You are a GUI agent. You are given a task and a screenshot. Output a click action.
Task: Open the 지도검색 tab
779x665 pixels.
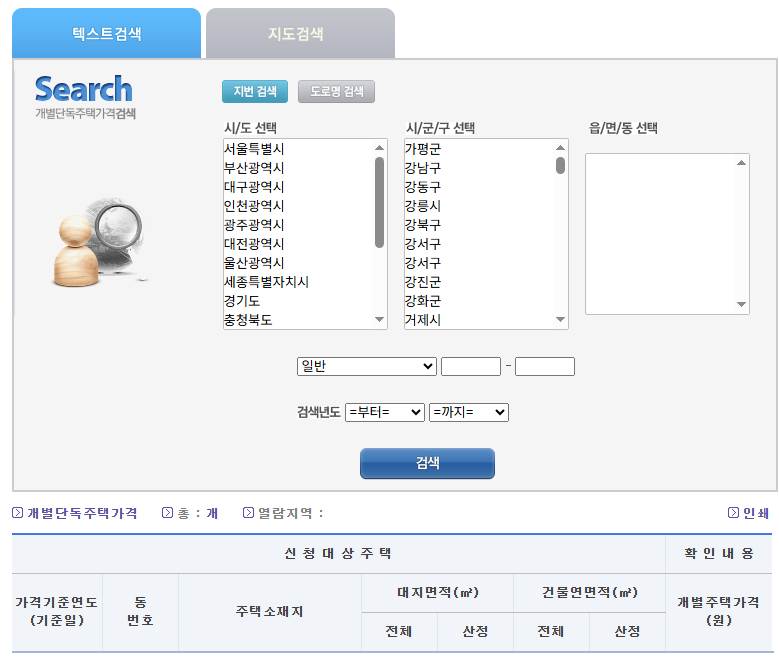[x=300, y=33]
